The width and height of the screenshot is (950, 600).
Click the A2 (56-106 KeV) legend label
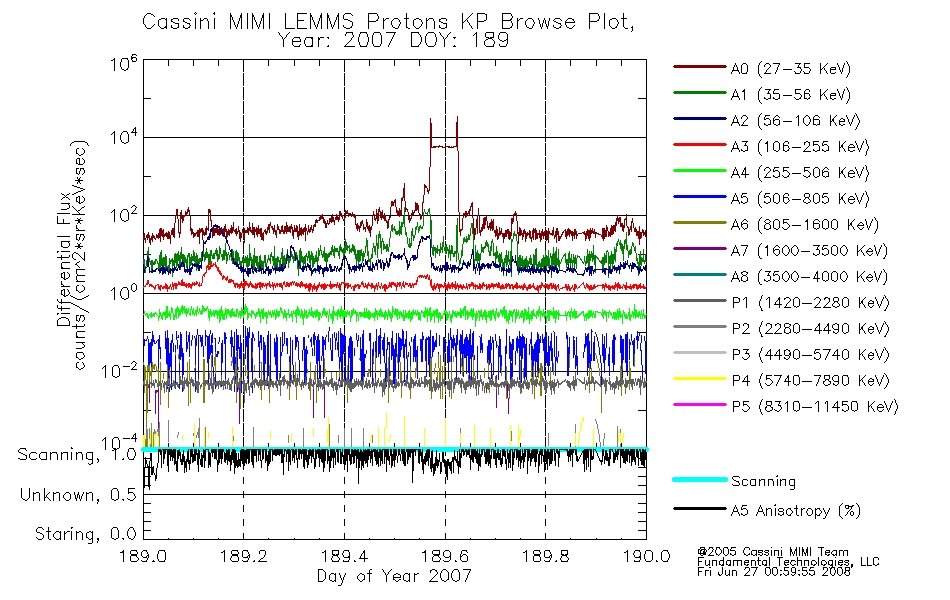(x=796, y=121)
